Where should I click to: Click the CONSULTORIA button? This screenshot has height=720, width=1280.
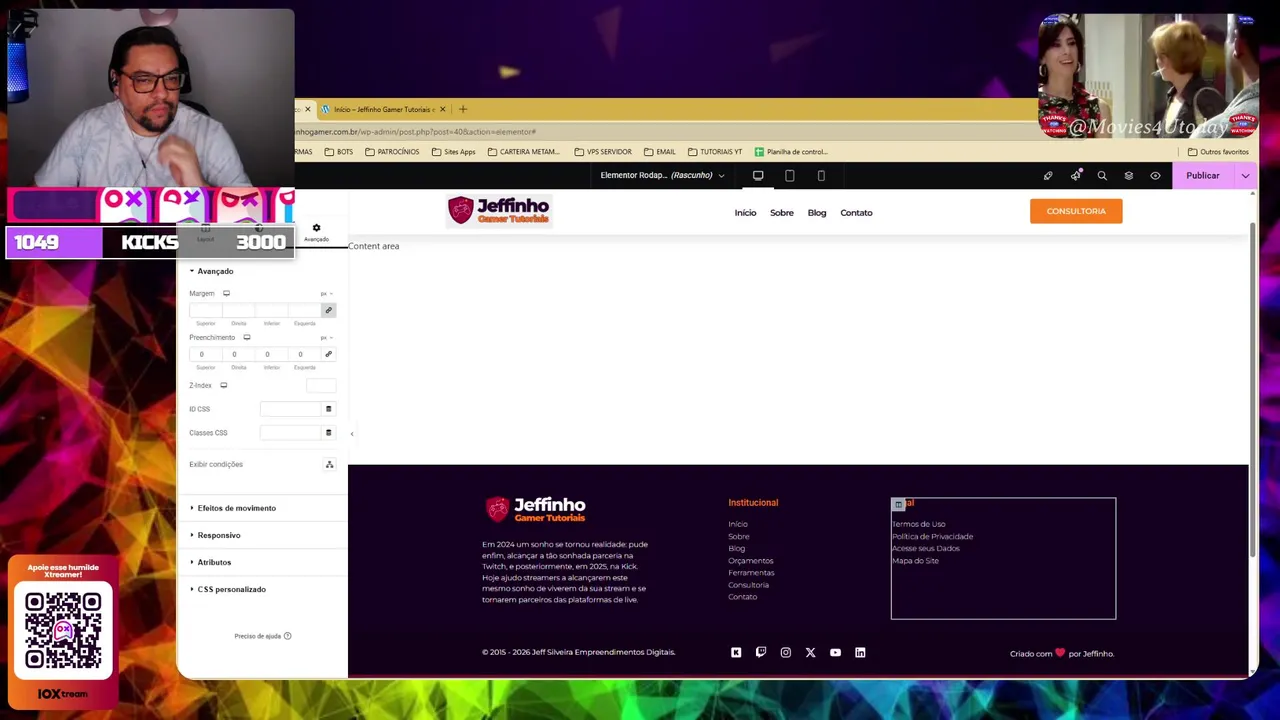(1076, 211)
